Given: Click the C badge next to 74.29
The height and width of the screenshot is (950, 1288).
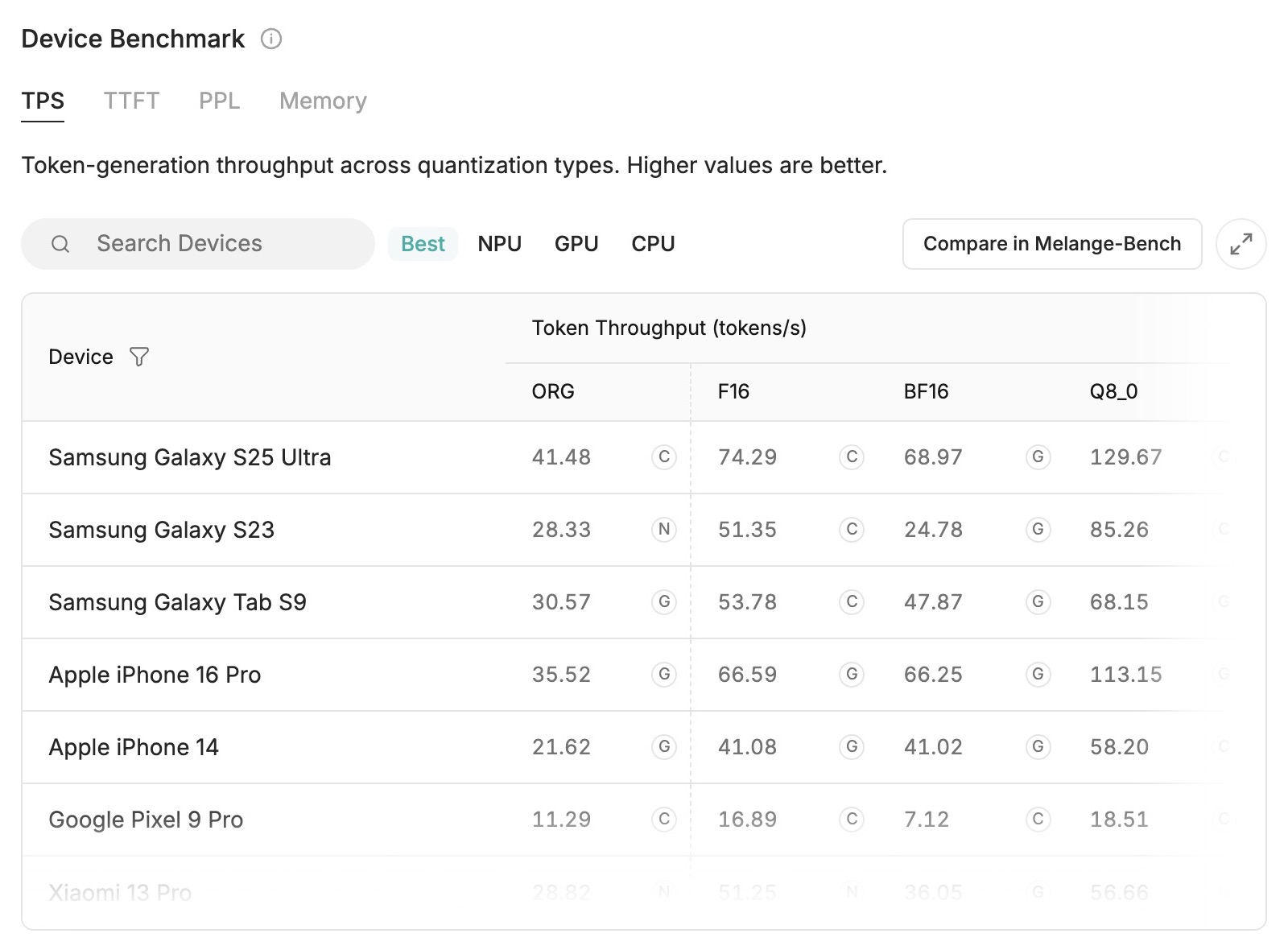Looking at the screenshot, I should (852, 457).
